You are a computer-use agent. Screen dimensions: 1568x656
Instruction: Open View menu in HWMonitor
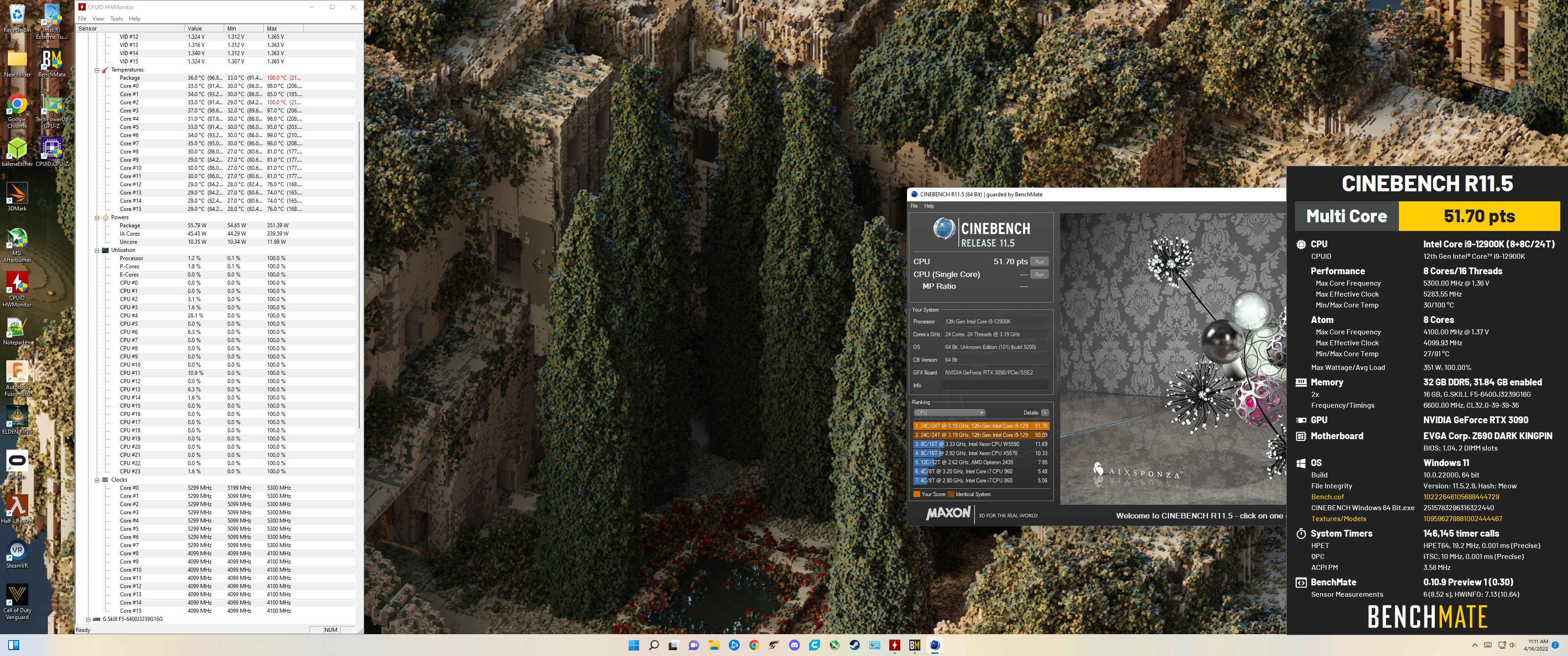(x=98, y=19)
